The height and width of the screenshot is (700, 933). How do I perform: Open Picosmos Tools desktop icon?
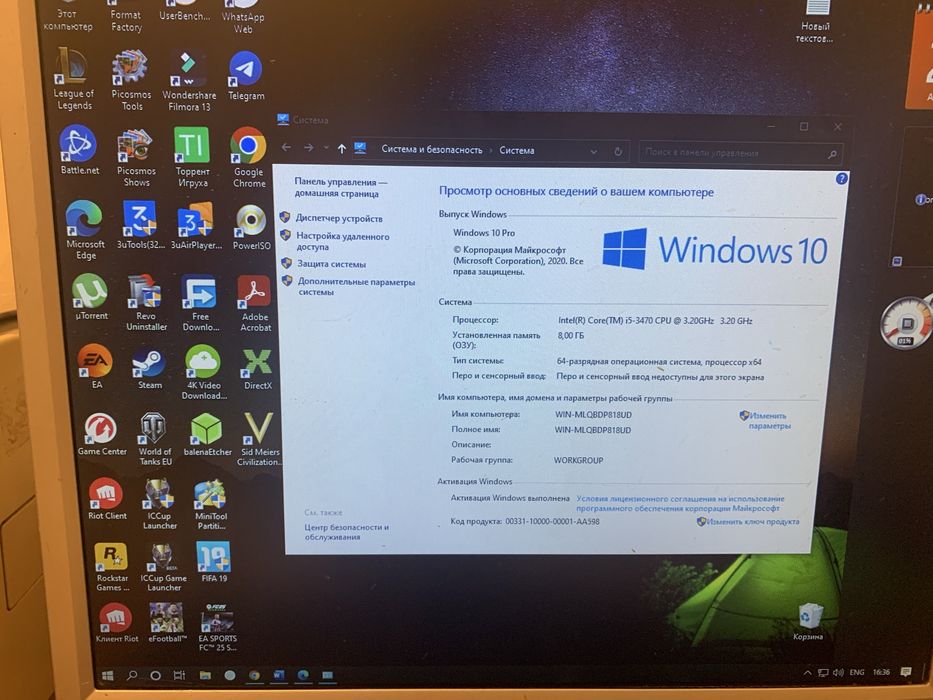[131, 80]
